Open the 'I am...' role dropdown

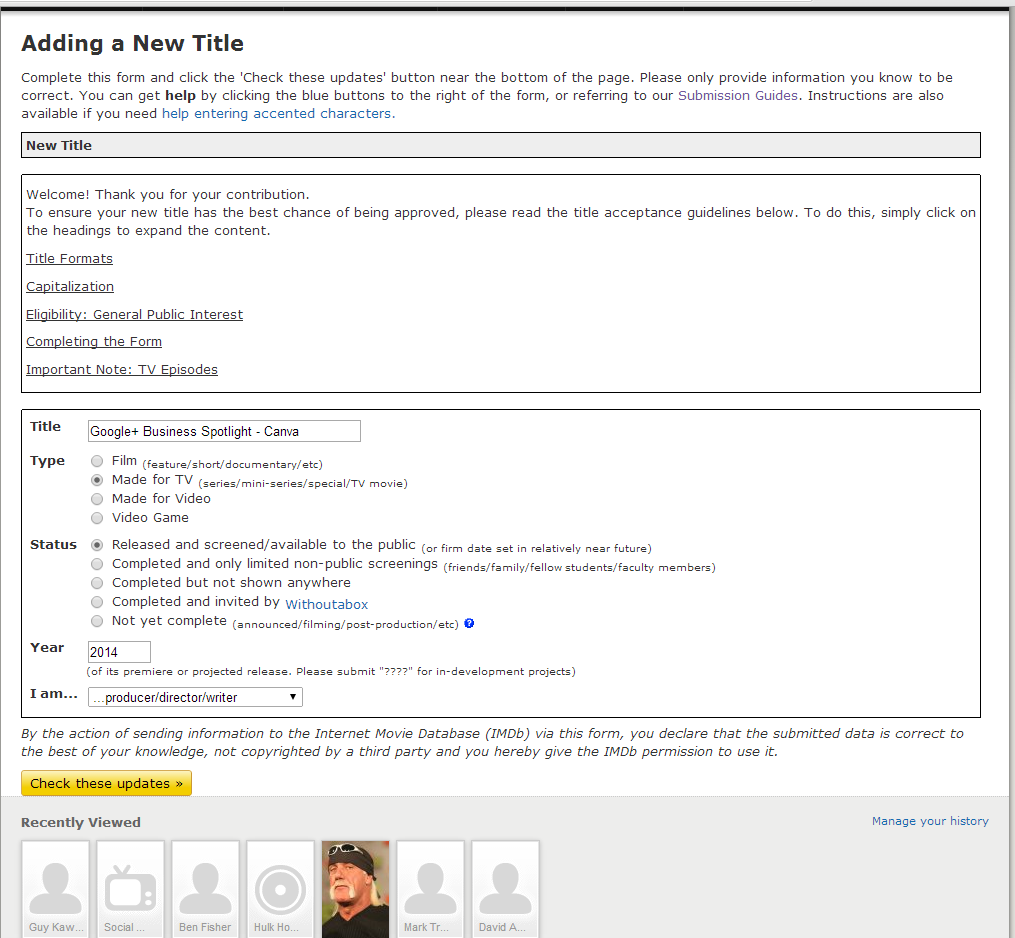[x=195, y=697]
